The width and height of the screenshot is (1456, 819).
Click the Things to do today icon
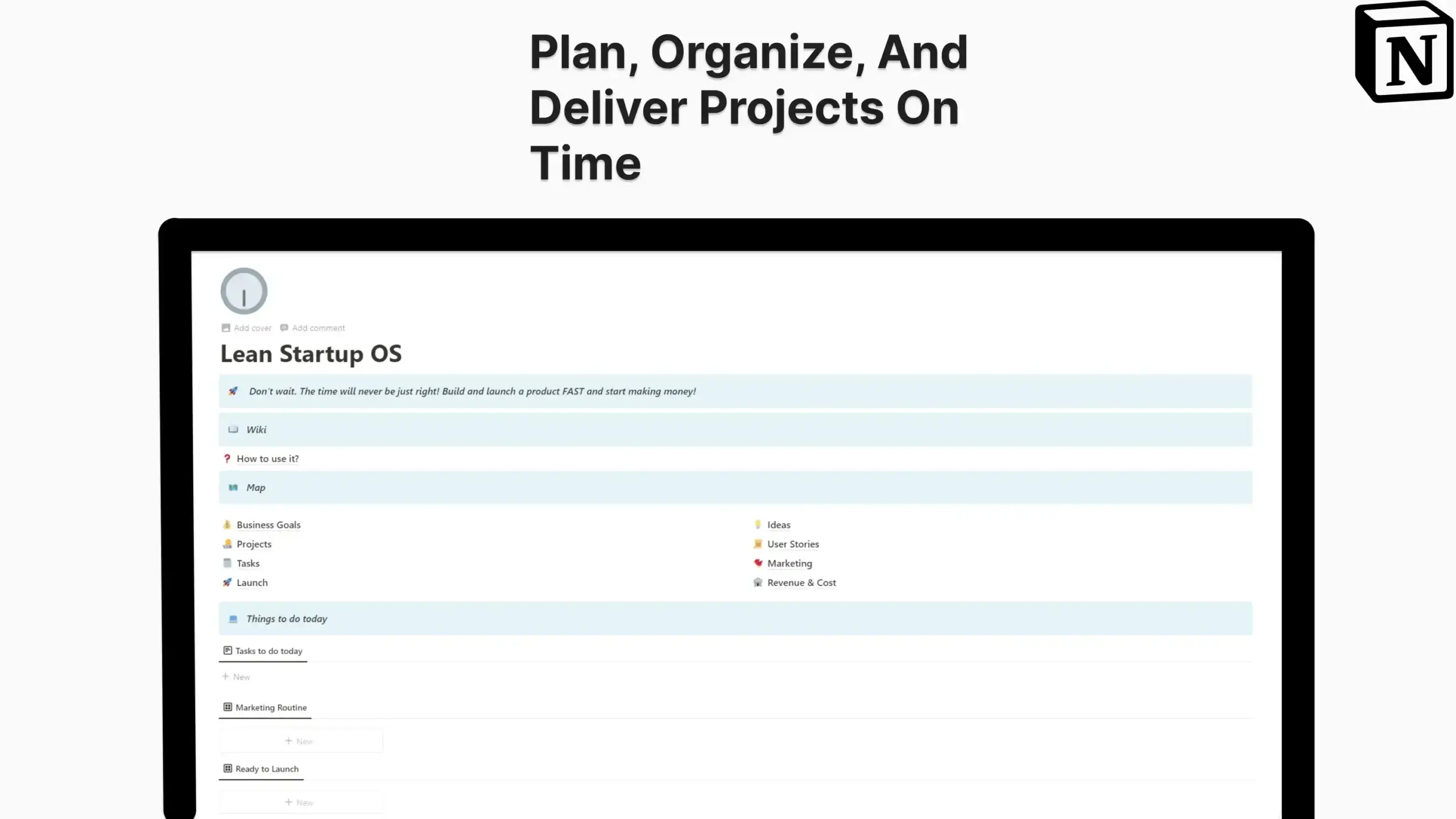(233, 617)
